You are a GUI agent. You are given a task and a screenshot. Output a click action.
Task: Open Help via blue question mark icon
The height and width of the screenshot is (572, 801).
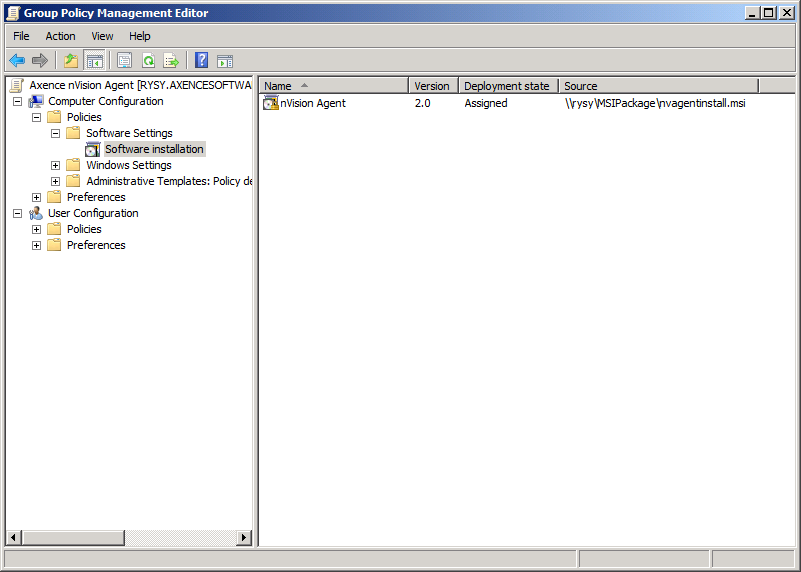point(201,60)
